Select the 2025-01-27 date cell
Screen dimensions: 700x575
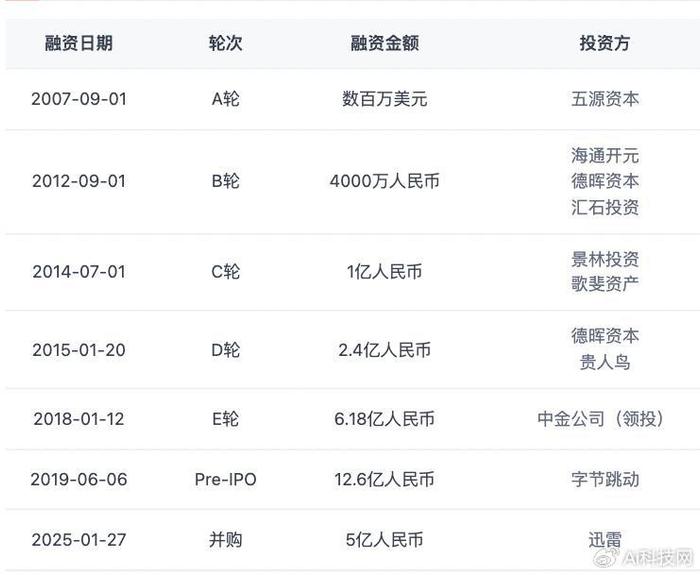[79, 540]
